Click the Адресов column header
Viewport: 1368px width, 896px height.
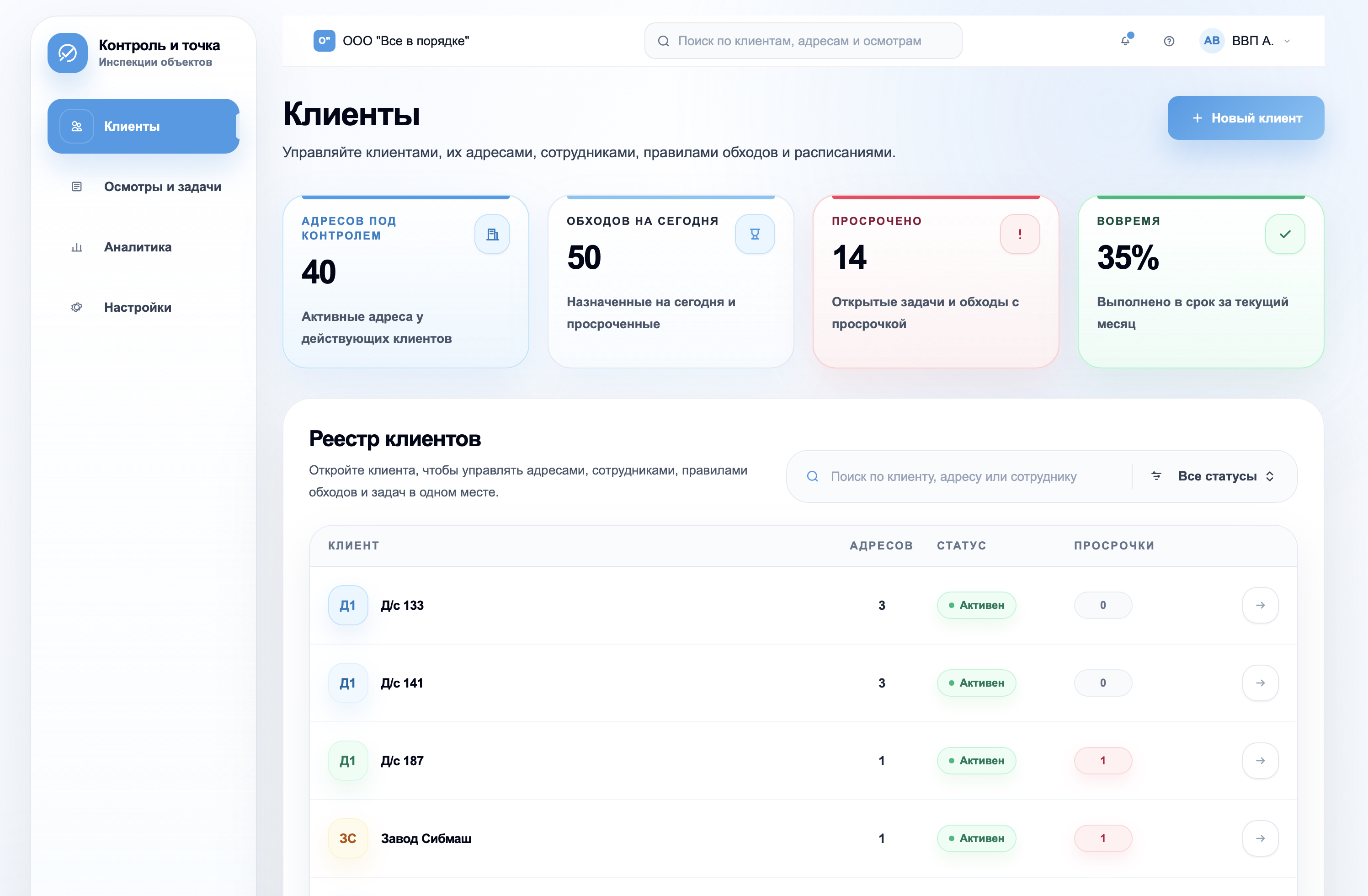coord(881,545)
